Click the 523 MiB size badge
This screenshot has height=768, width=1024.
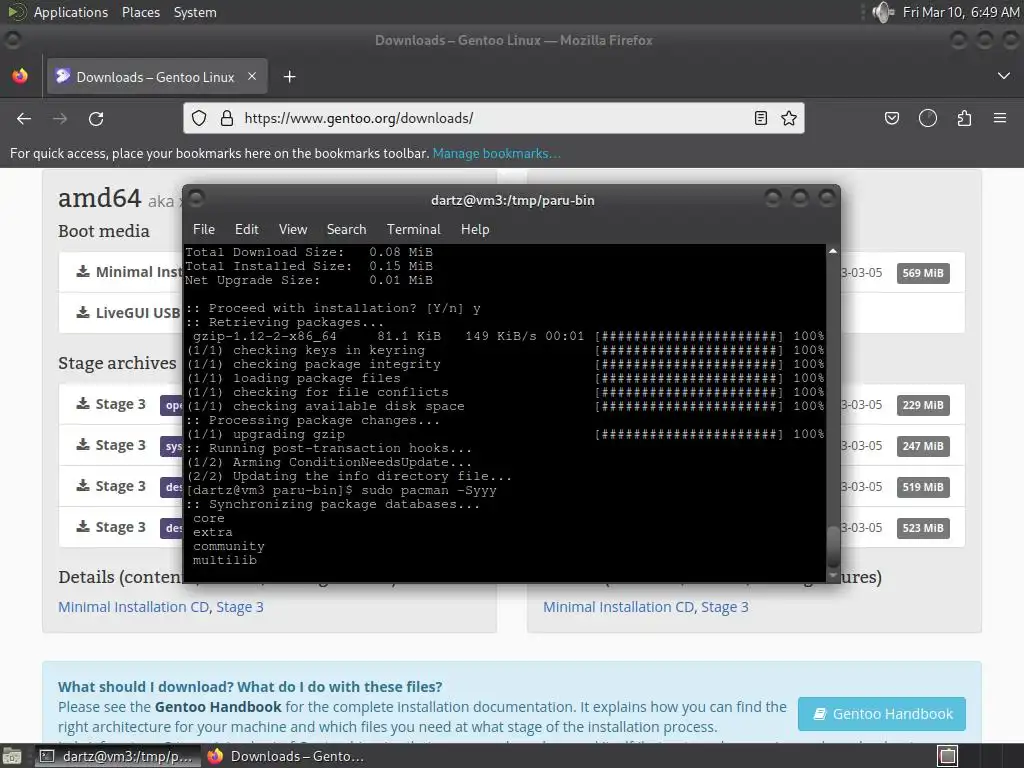click(x=923, y=528)
